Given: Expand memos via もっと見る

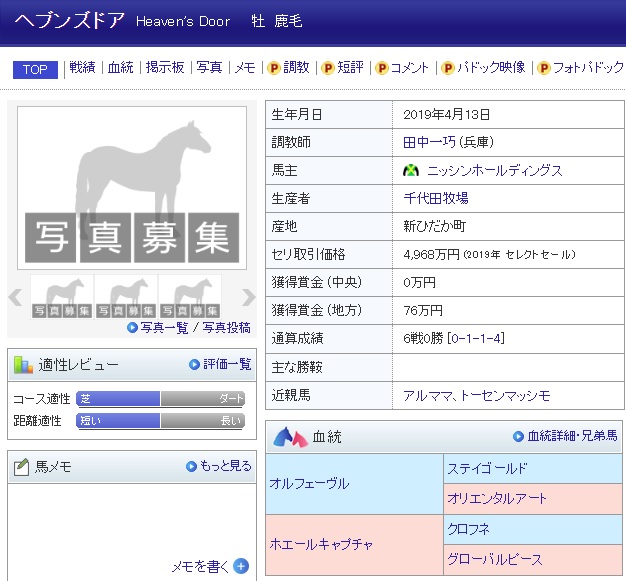Looking at the screenshot, I should [x=219, y=467].
